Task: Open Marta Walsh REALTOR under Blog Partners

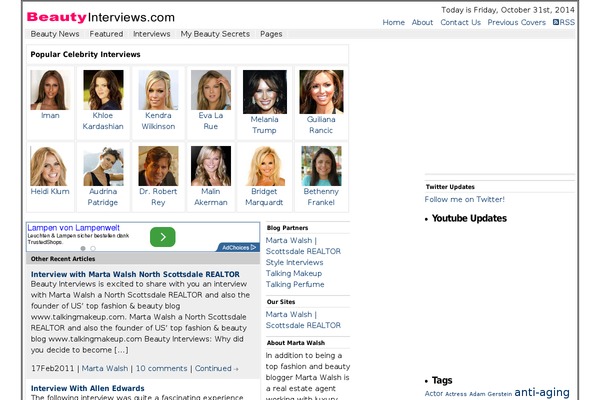Action: [303, 246]
